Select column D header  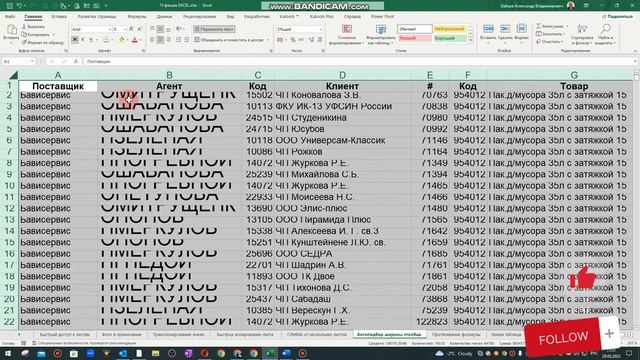coord(342,75)
